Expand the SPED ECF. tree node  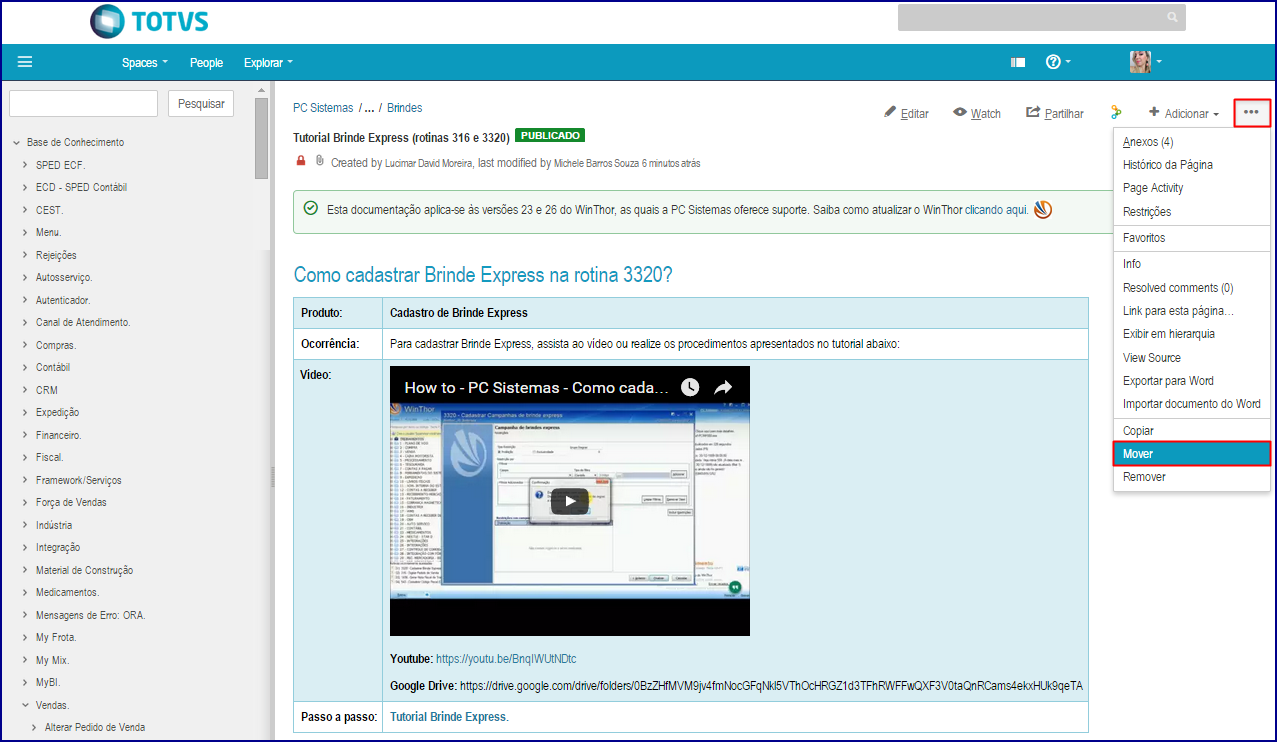[26, 165]
